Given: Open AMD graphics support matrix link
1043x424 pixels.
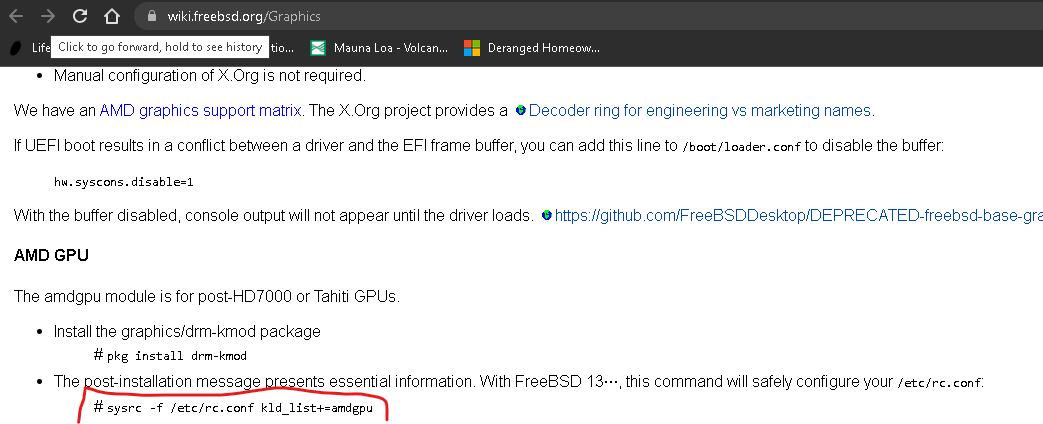Looking at the screenshot, I should 200,110.
